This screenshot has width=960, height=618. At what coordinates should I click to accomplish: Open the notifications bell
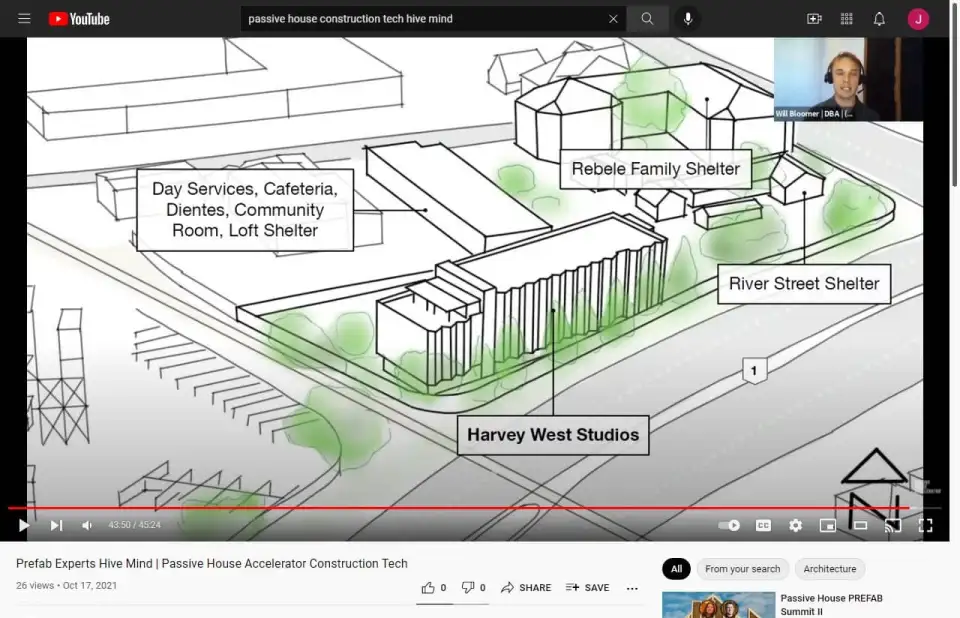click(879, 19)
